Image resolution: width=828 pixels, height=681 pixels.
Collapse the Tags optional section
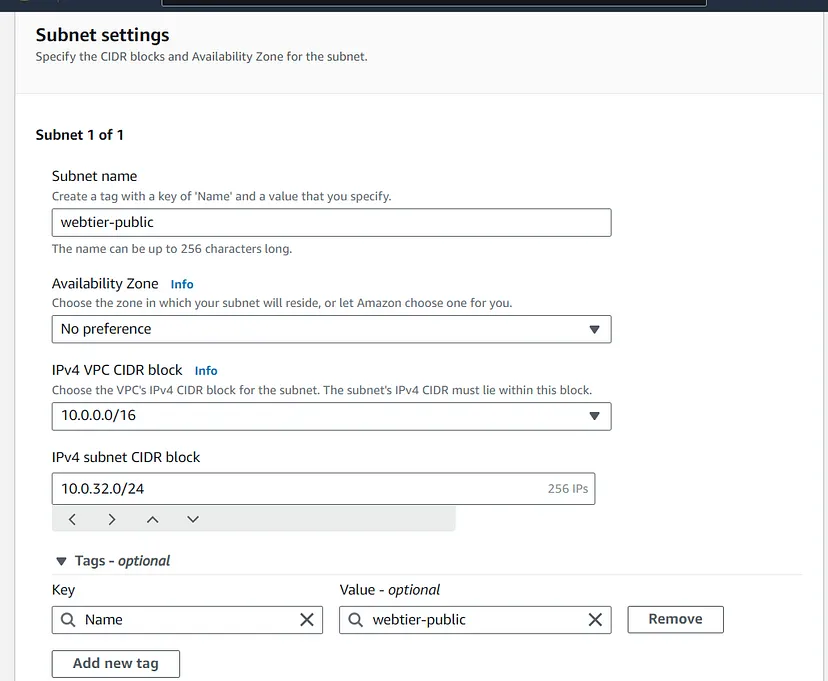pyautogui.click(x=62, y=561)
